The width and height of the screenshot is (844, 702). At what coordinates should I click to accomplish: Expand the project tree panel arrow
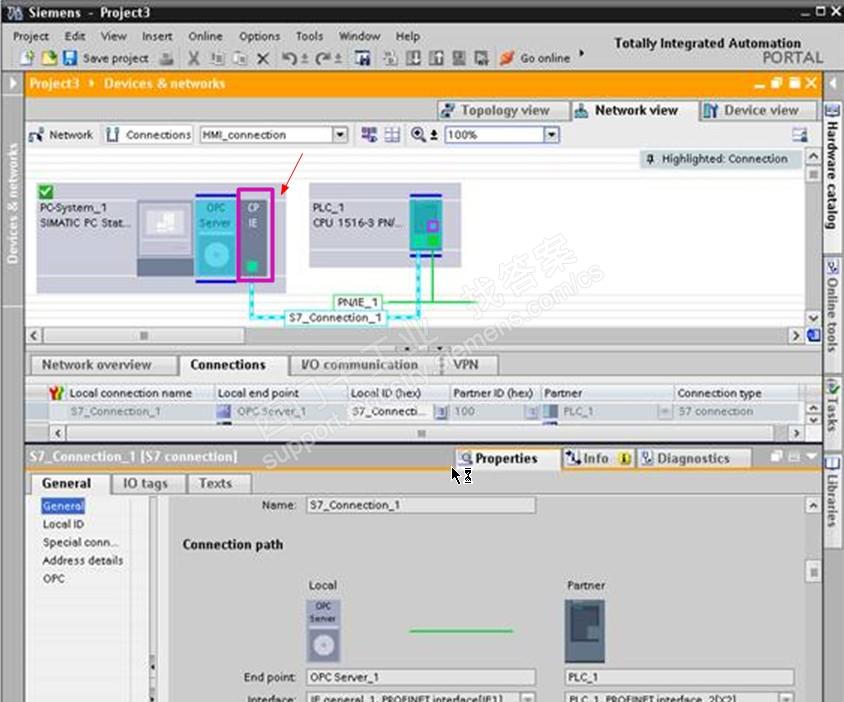(x=12, y=83)
